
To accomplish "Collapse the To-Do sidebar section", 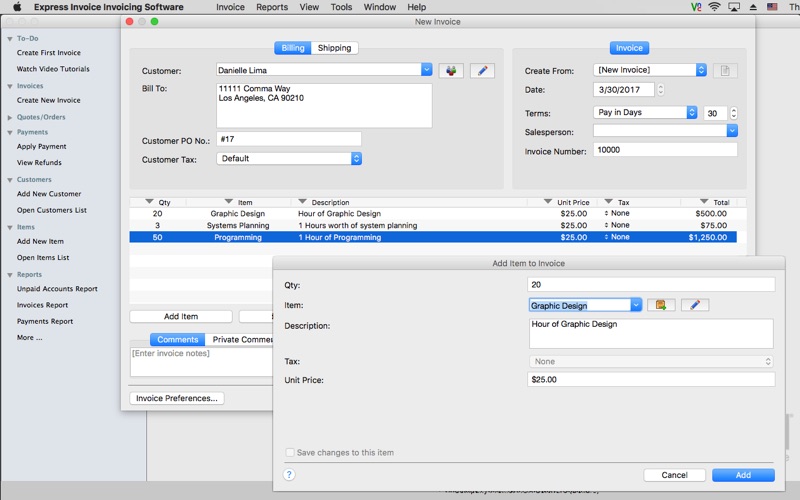I will 9,38.
